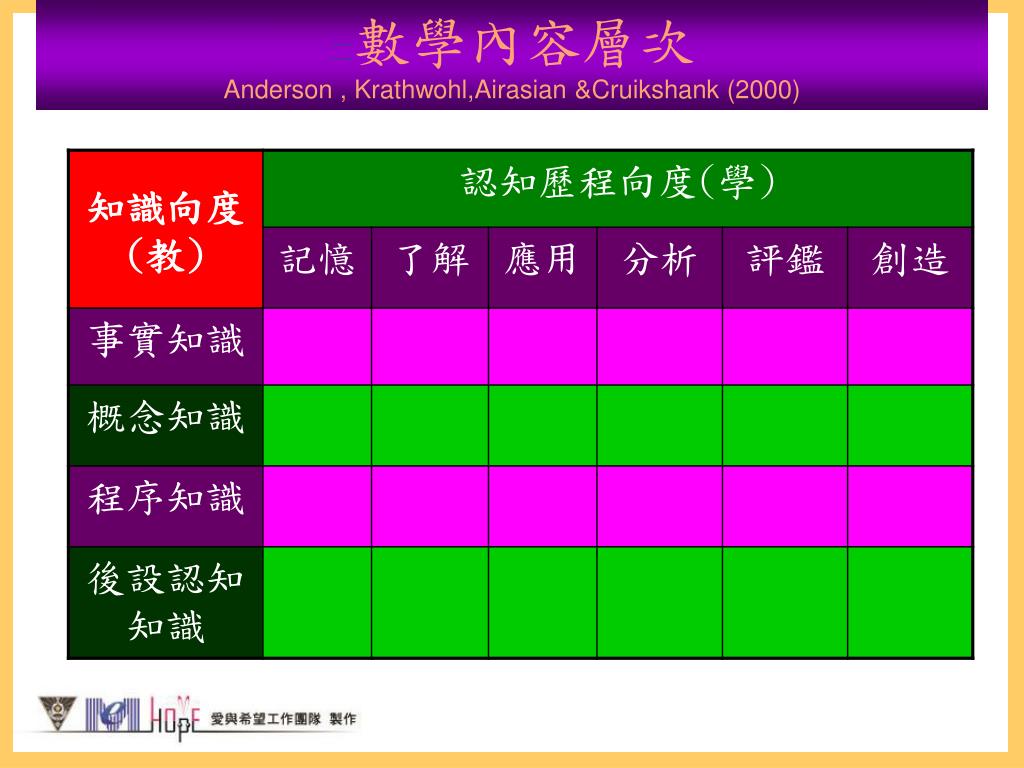Click the 分析 column header
Viewport: 1024px width, 768px height.
[x=660, y=268]
